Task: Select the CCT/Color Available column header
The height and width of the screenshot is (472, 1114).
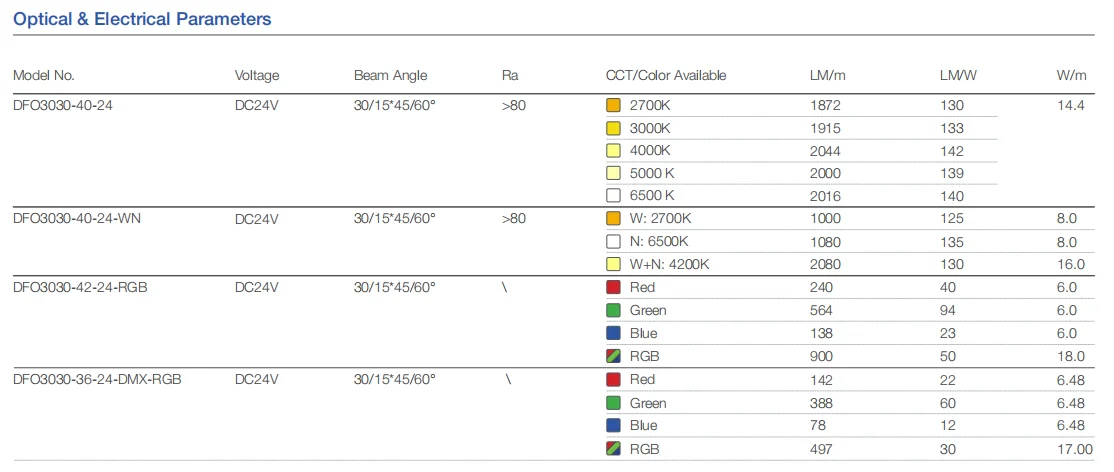Action: (666, 76)
